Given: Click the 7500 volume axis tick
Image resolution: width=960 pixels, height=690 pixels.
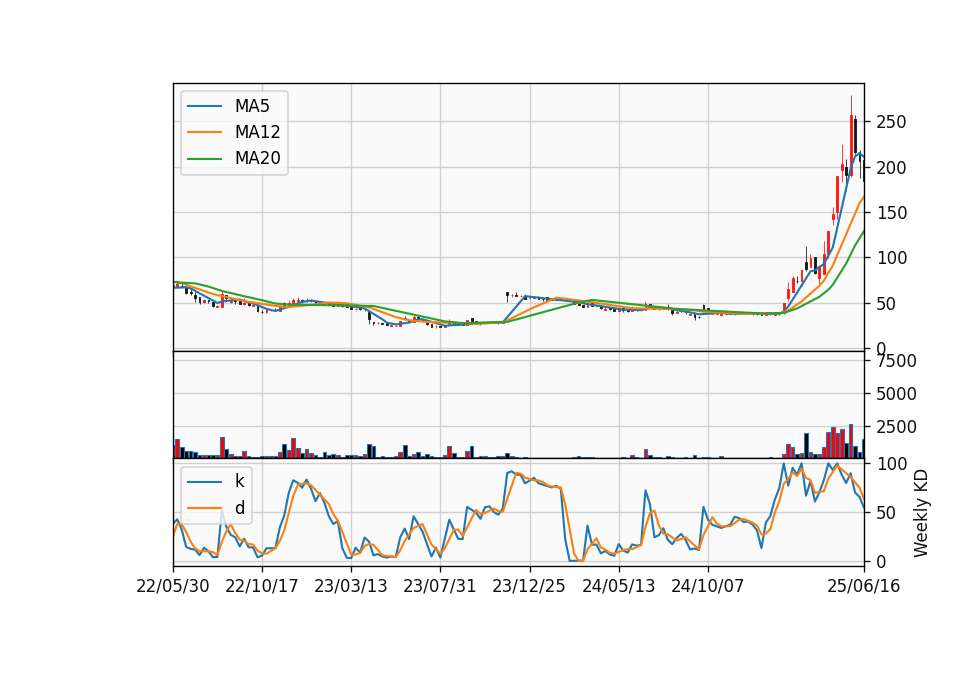Looking at the screenshot, I should coord(896,361).
